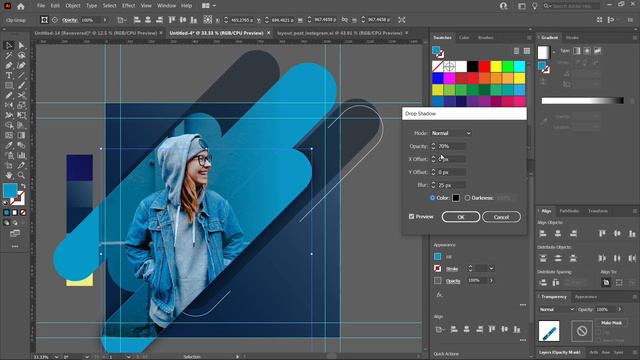Screen dimensions: 640x360
Task: Open the zoom level dropdown in status bar
Action: click(56, 357)
